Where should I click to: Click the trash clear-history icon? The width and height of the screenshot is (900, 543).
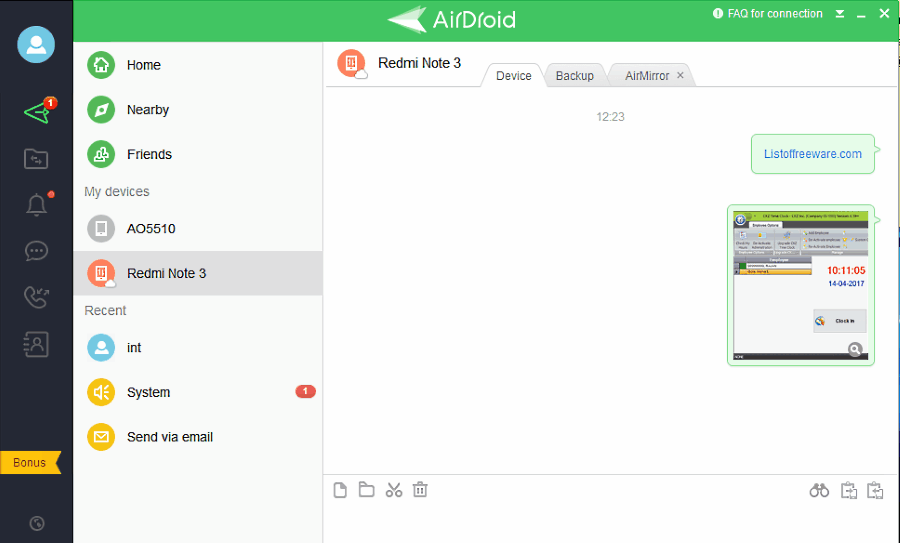tap(420, 490)
